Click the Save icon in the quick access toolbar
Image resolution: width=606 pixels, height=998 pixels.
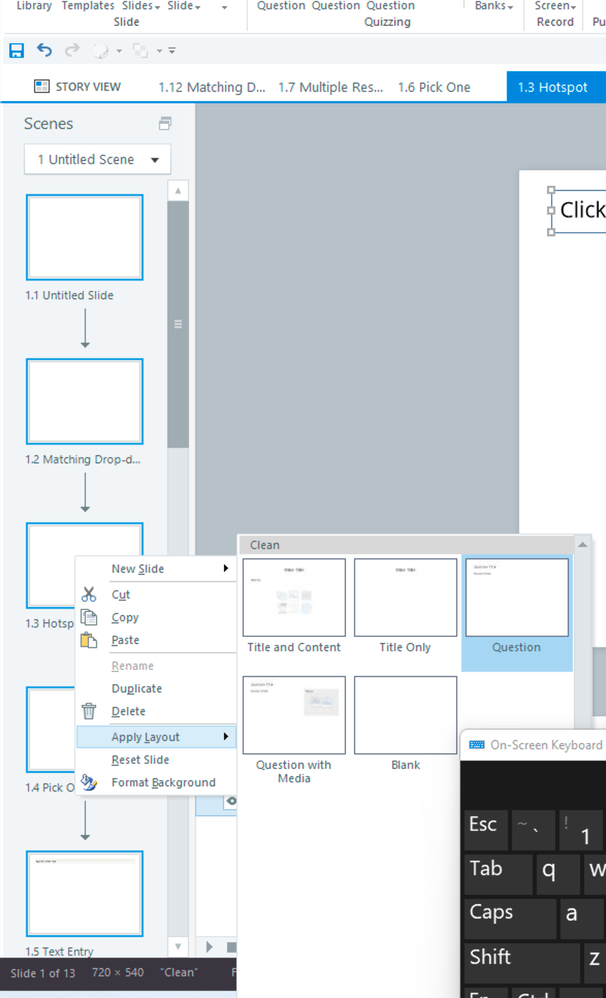[16, 50]
